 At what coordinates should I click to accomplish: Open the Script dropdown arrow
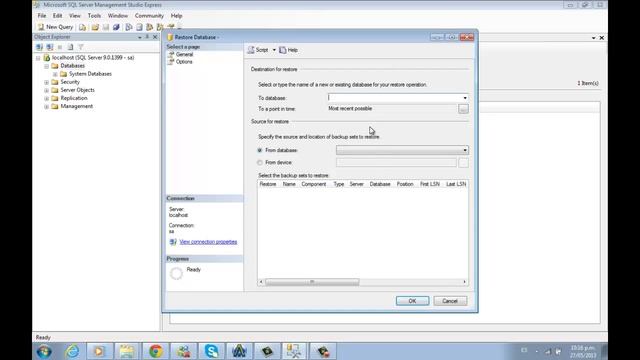tap(274, 50)
